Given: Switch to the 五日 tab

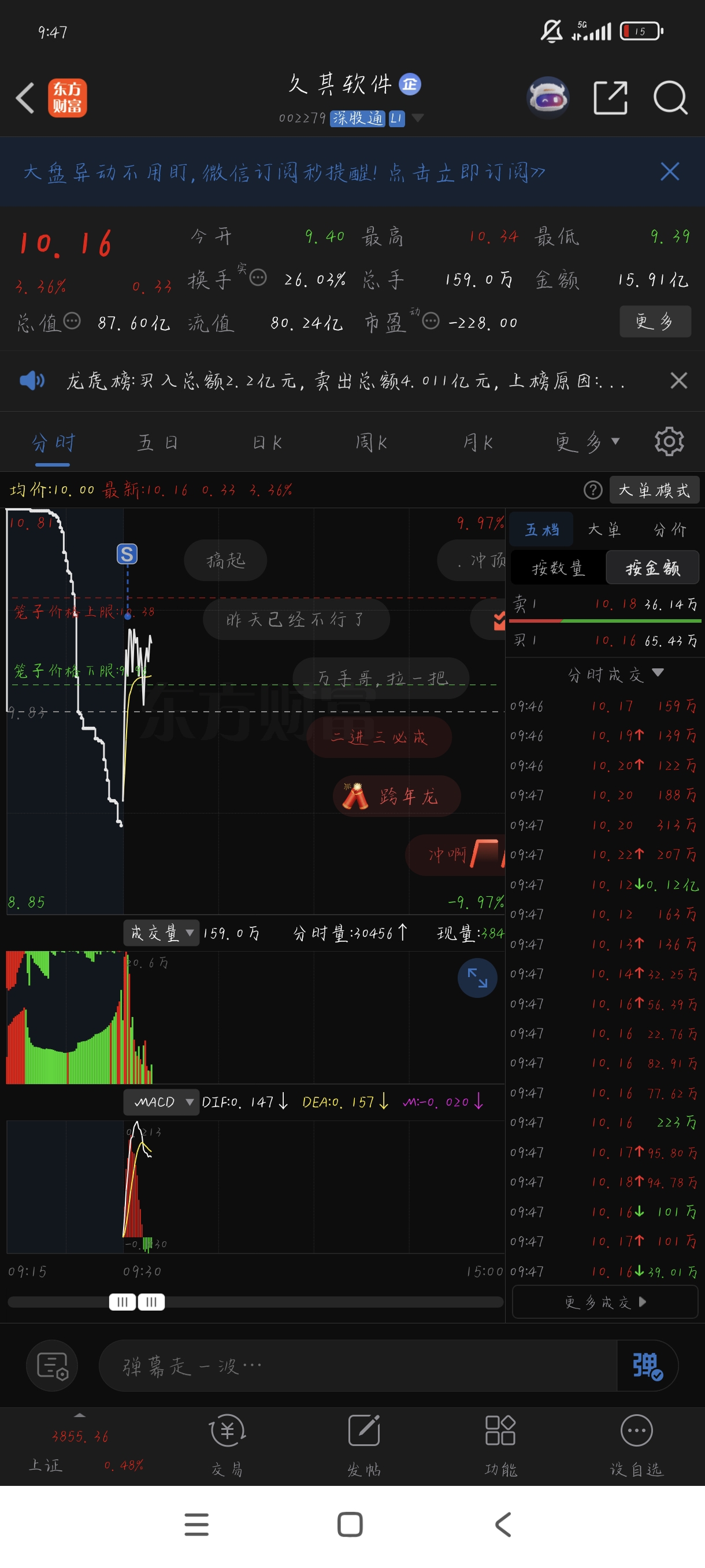Looking at the screenshot, I should pos(158,442).
